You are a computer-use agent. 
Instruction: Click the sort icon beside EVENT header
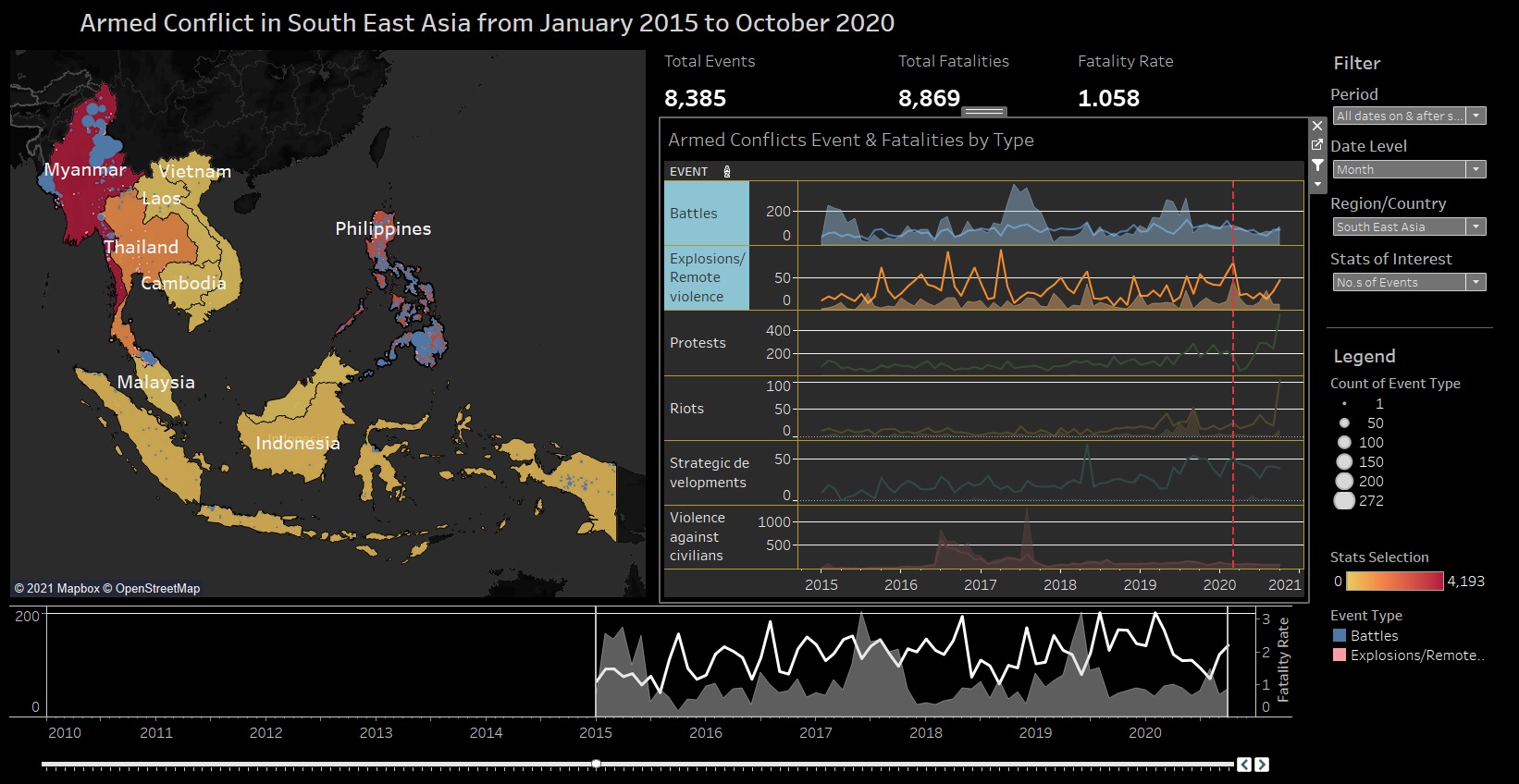click(727, 172)
